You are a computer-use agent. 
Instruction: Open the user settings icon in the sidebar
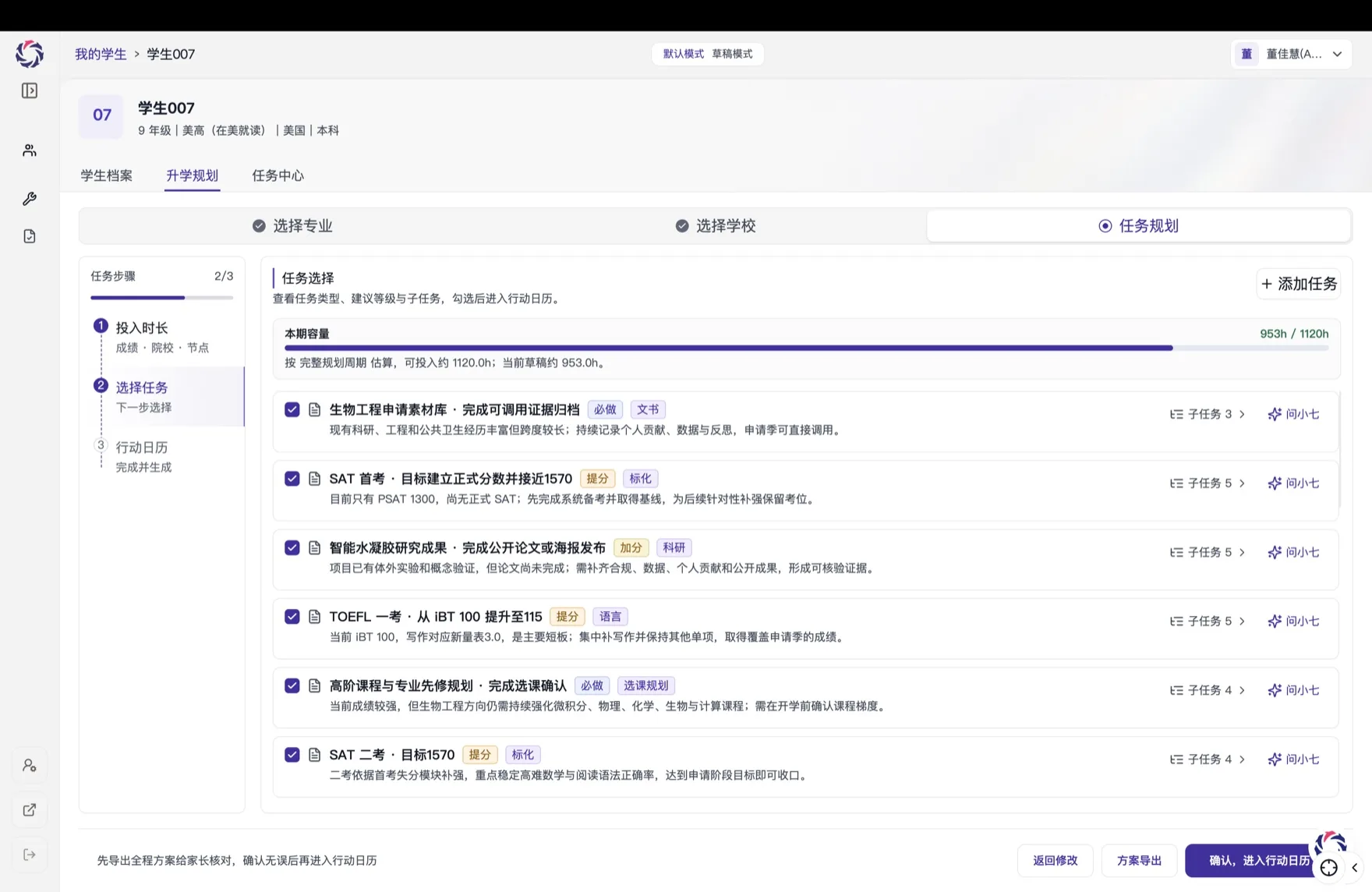[30, 766]
